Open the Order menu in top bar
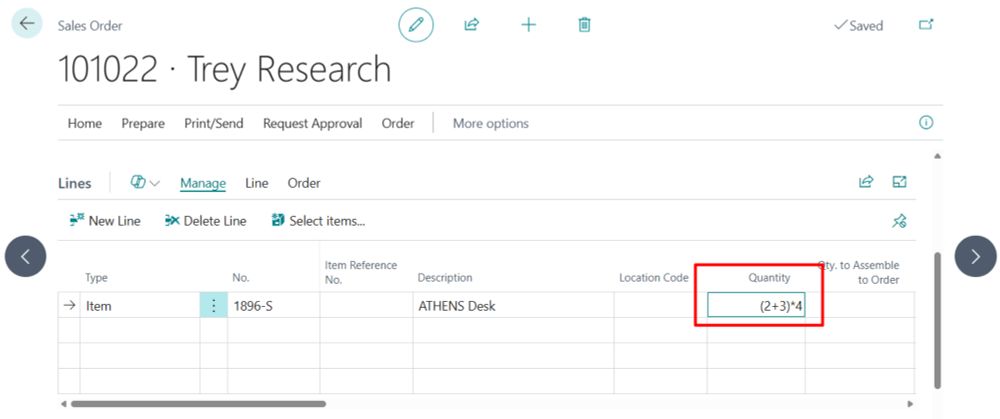1000x419 pixels. (x=398, y=124)
